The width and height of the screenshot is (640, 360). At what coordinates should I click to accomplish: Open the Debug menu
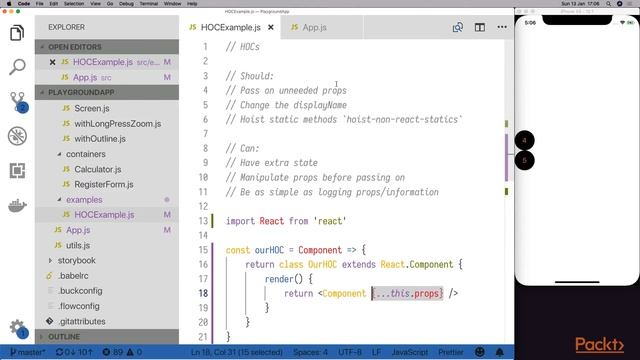[x=126, y=4]
